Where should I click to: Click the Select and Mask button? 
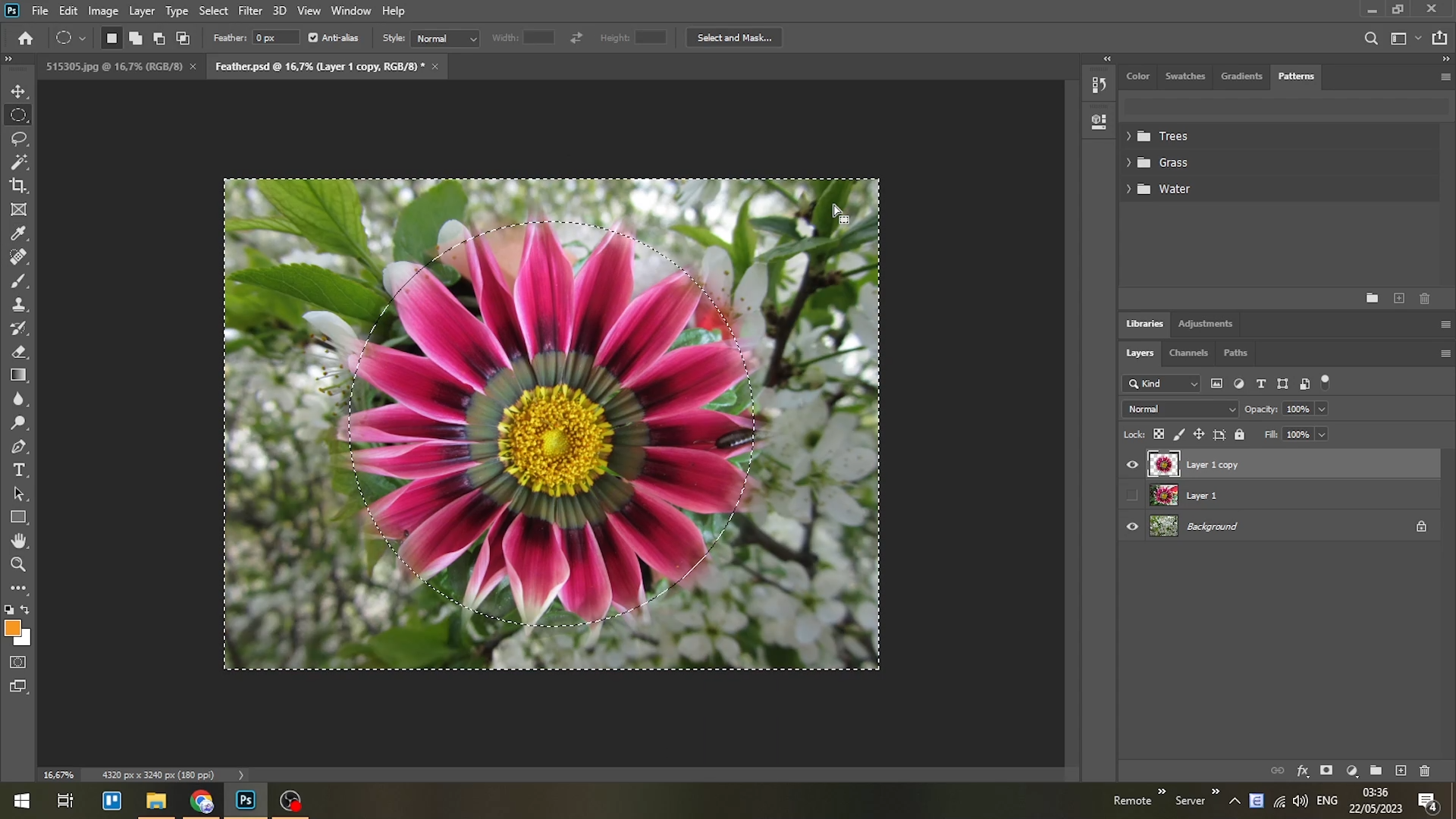[x=733, y=37]
